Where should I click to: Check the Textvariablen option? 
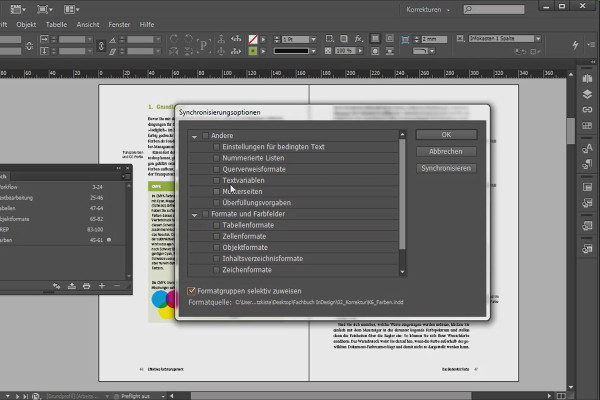(x=217, y=180)
